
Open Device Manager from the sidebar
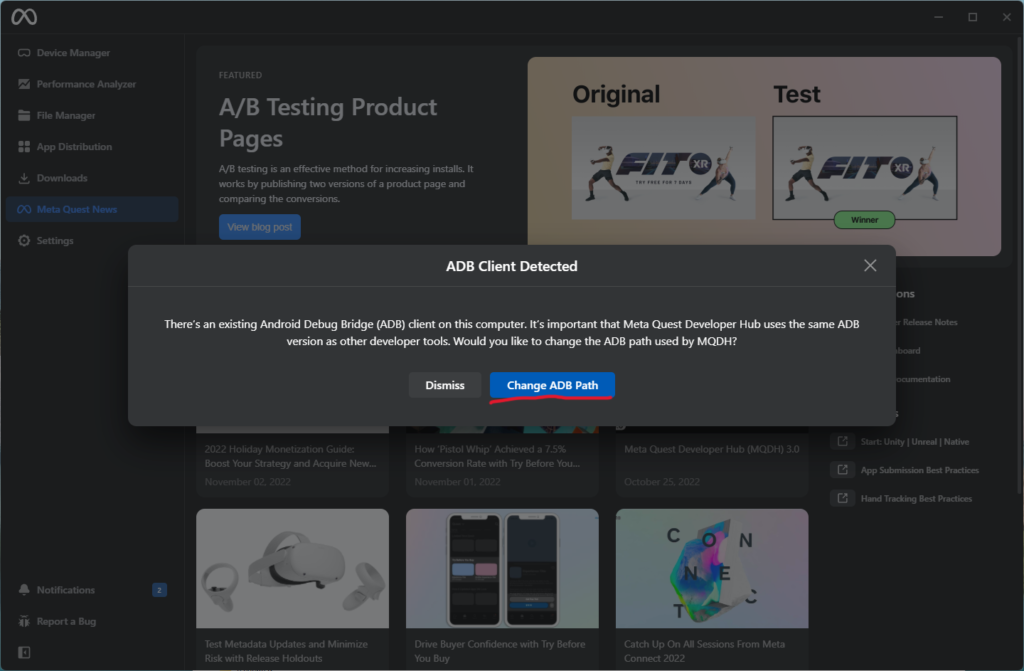click(92, 53)
